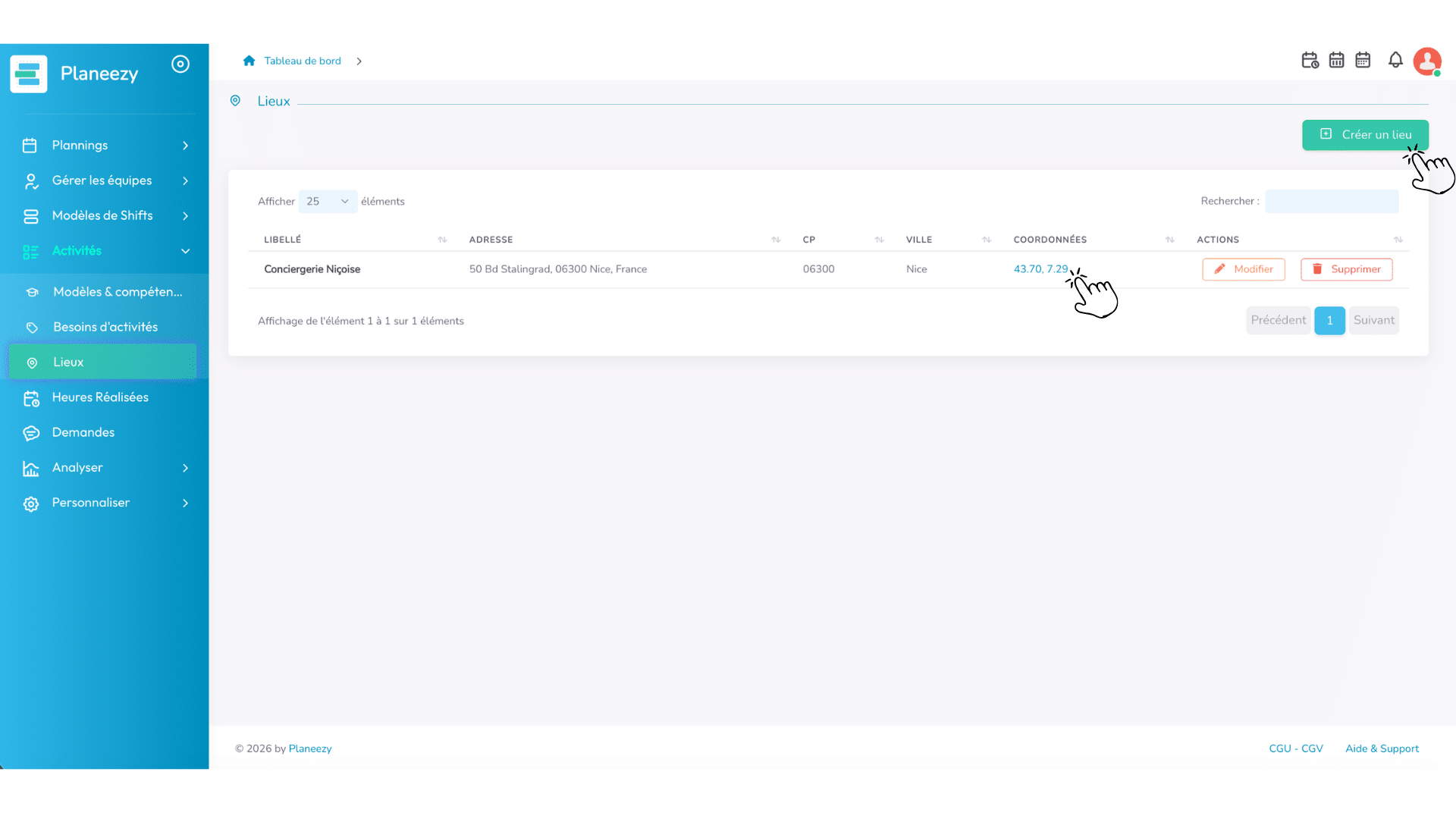Click the home icon in breadcrumb

[249, 61]
